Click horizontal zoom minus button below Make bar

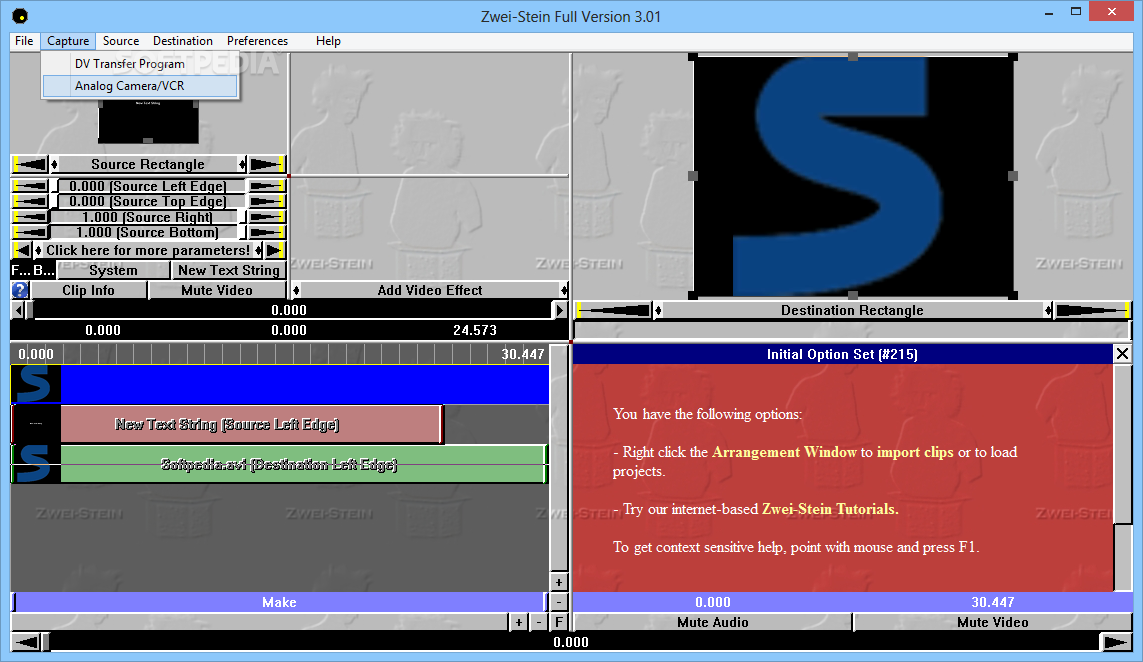539,622
